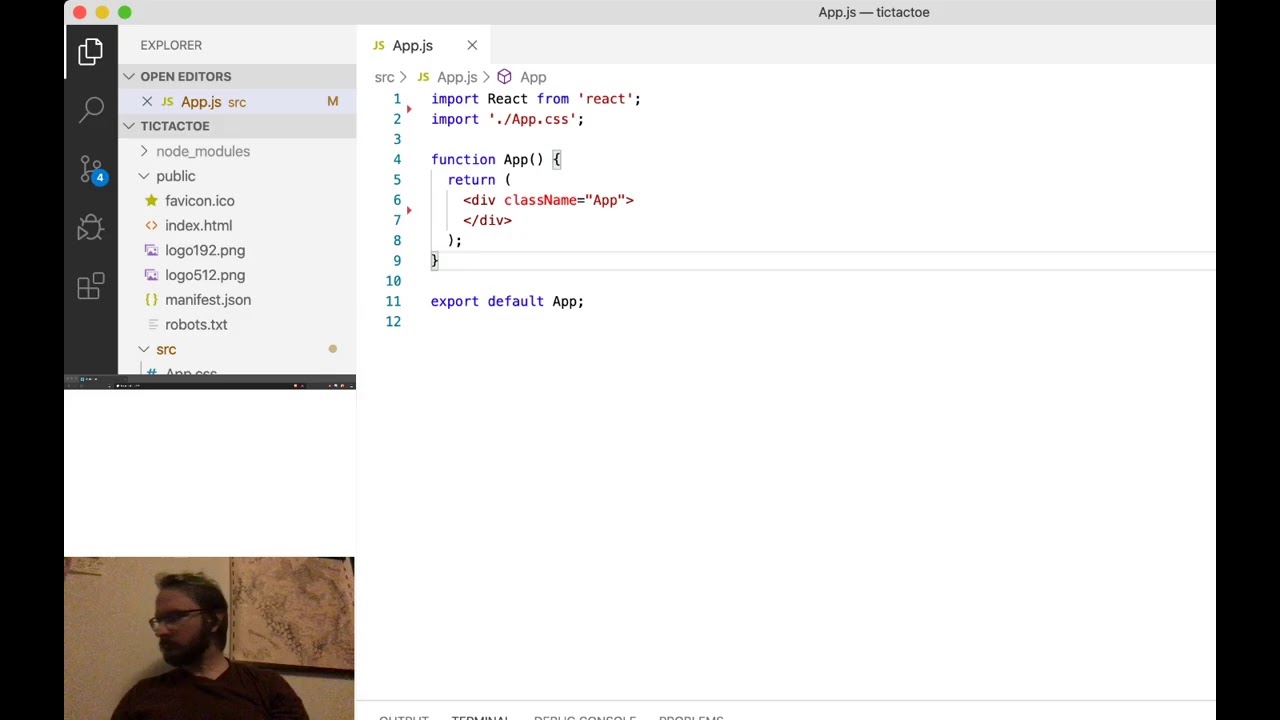Open index.html in the explorer

[198, 225]
